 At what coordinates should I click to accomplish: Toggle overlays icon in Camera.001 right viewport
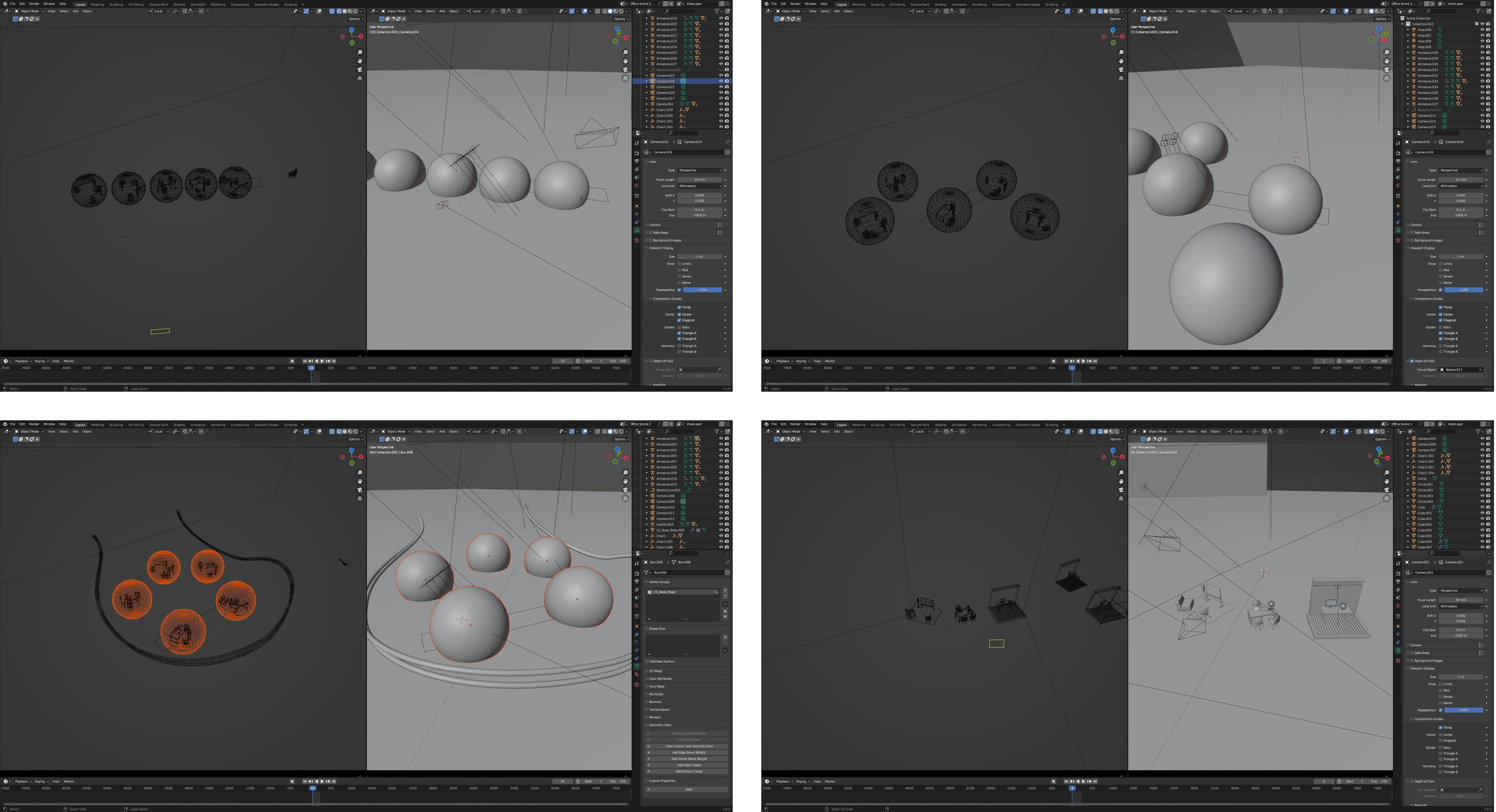[x=1346, y=431]
